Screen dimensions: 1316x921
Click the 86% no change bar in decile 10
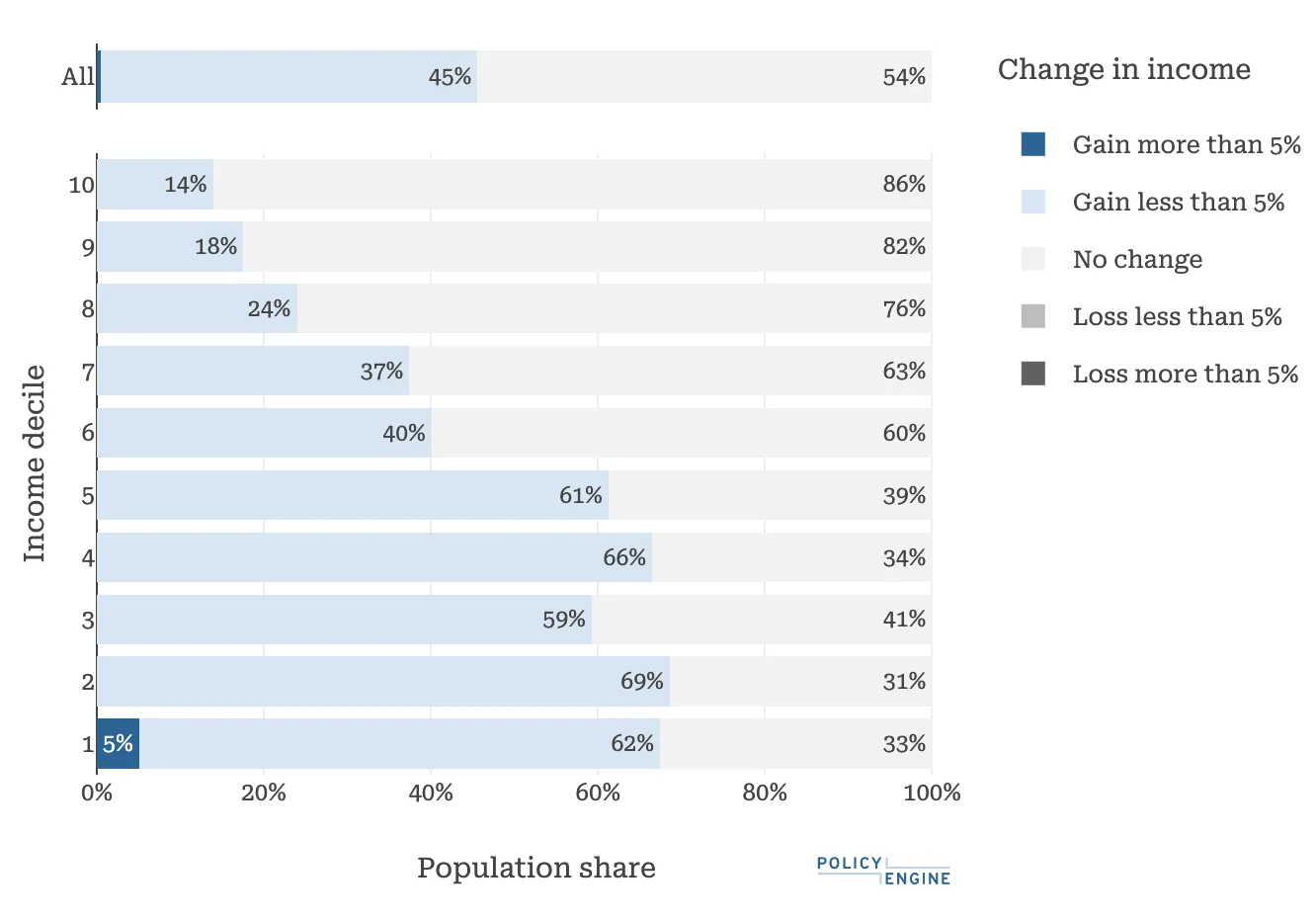click(x=572, y=184)
